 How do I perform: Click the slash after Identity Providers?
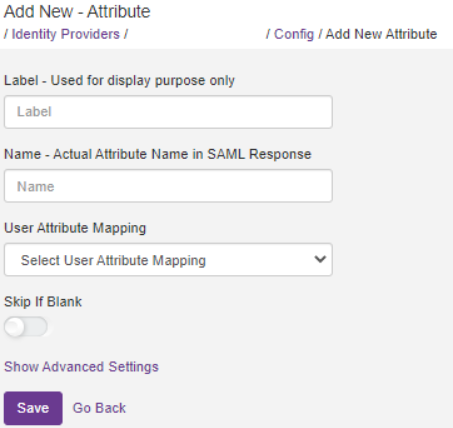(126, 34)
